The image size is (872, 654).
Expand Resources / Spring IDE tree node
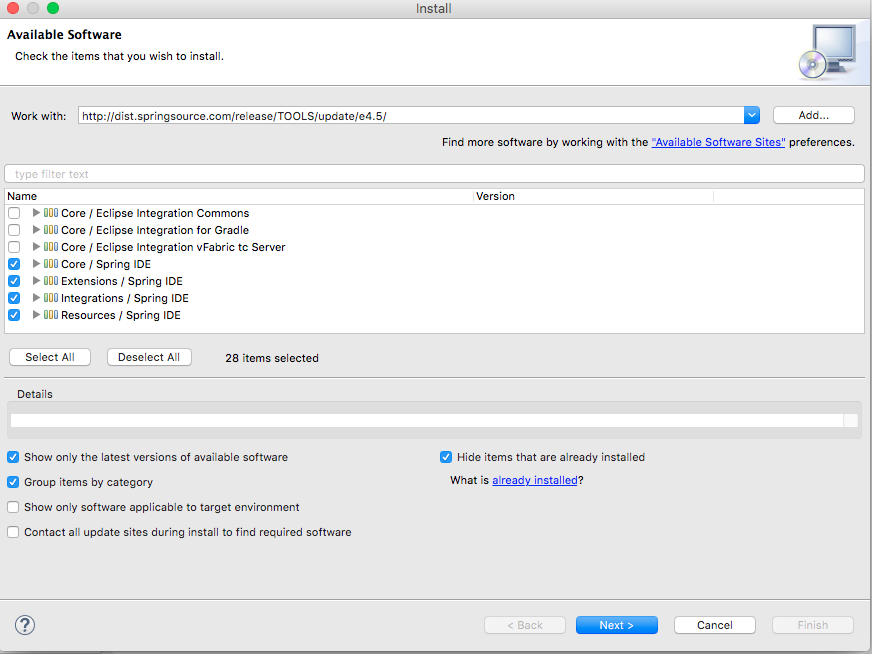(x=36, y=315)
